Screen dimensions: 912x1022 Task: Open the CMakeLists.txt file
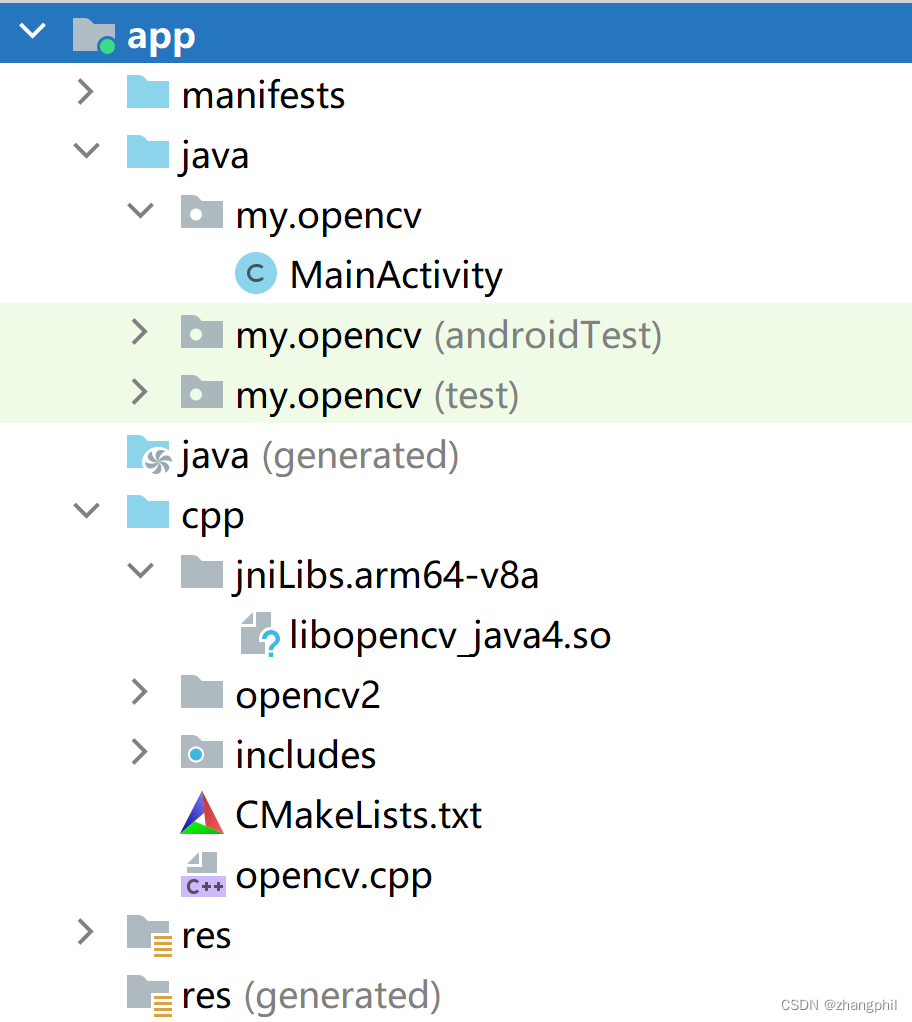[x=357, y=814]
